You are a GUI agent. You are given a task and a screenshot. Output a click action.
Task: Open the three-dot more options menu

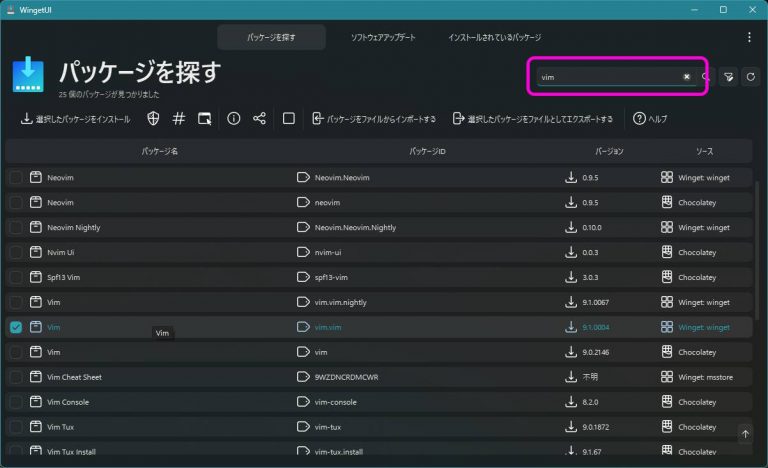749,37
